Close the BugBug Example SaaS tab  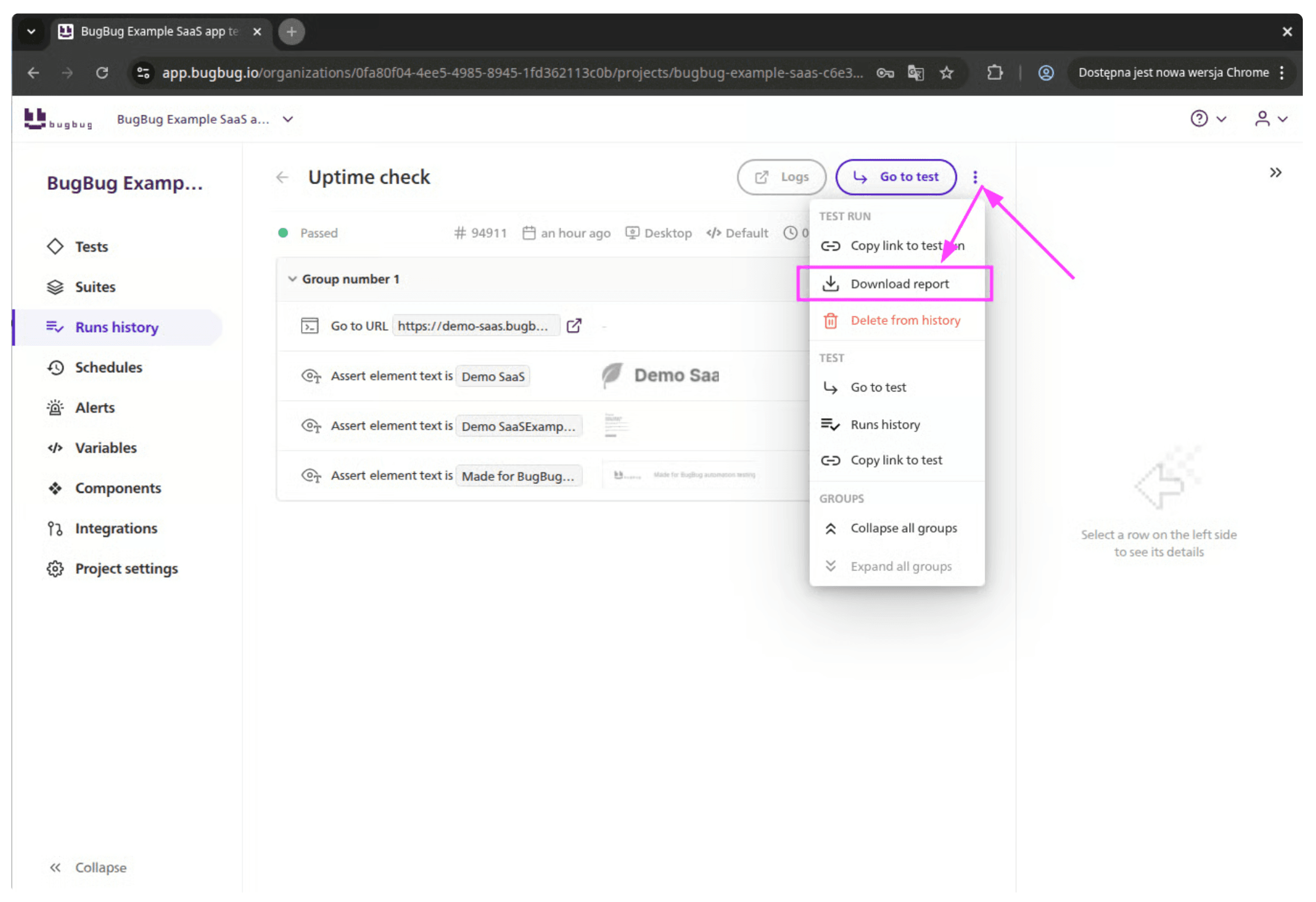point(257,31)
